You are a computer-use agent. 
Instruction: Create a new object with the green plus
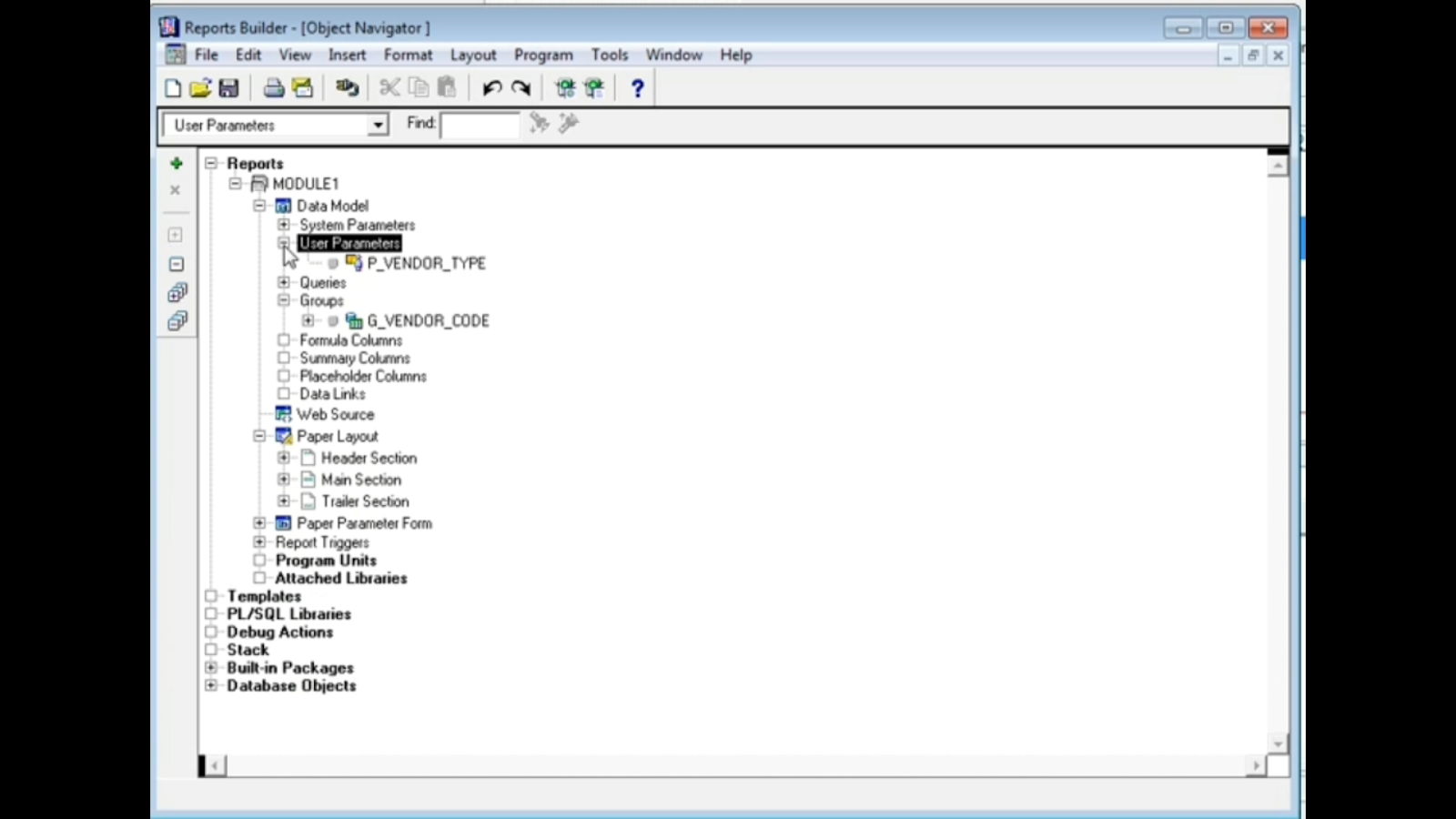pos(176,164)
